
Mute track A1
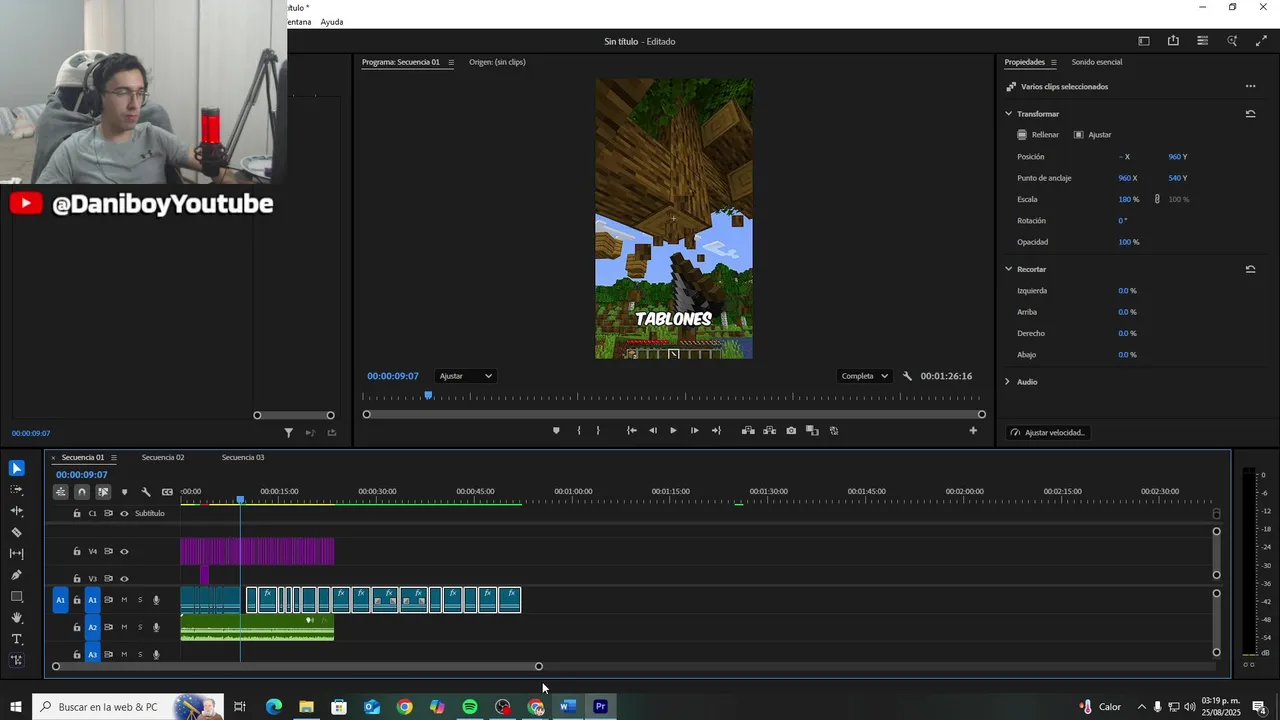(x=124, y=600)
